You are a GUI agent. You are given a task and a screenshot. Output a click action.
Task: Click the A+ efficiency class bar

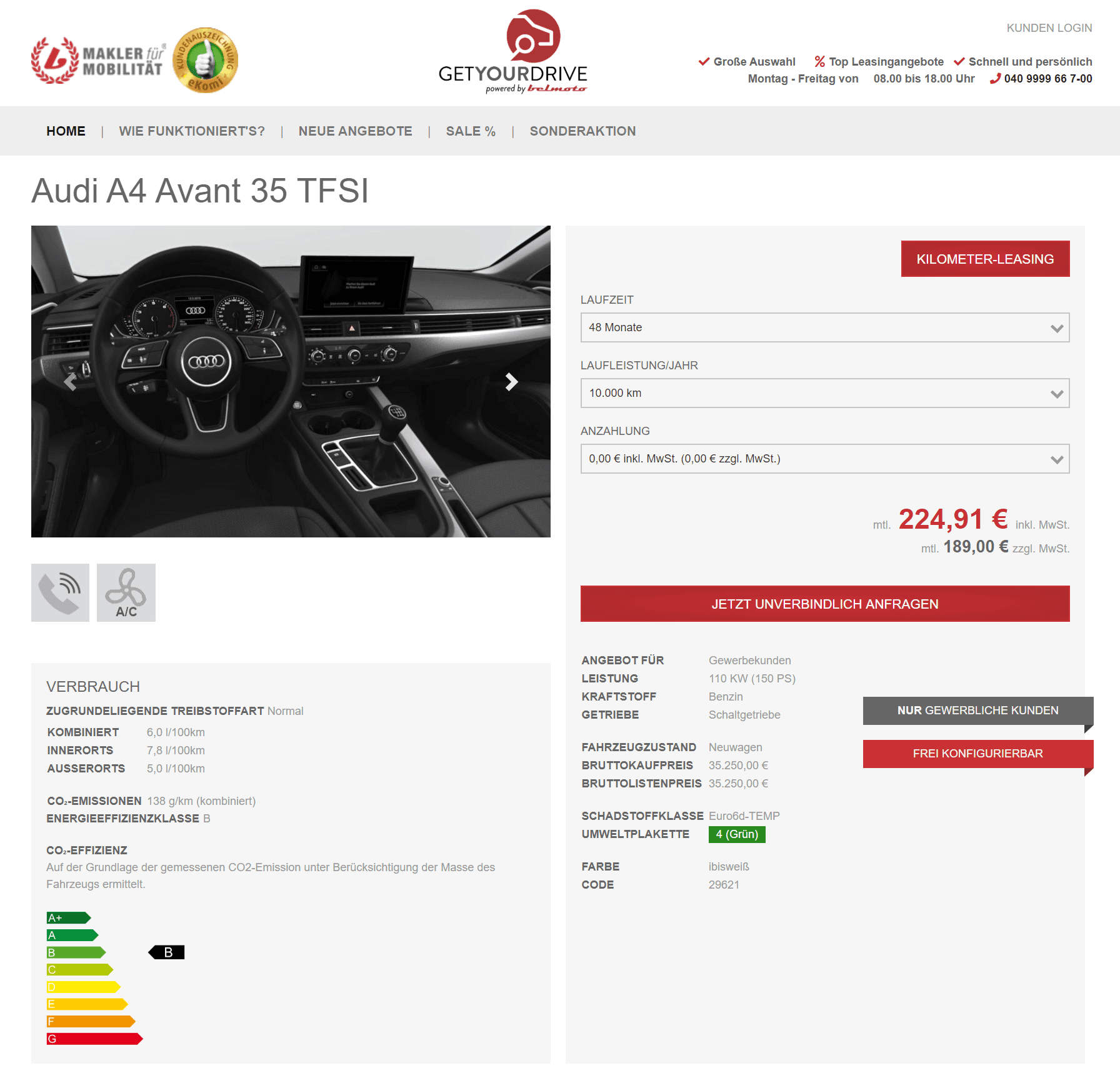coord(69,917)
